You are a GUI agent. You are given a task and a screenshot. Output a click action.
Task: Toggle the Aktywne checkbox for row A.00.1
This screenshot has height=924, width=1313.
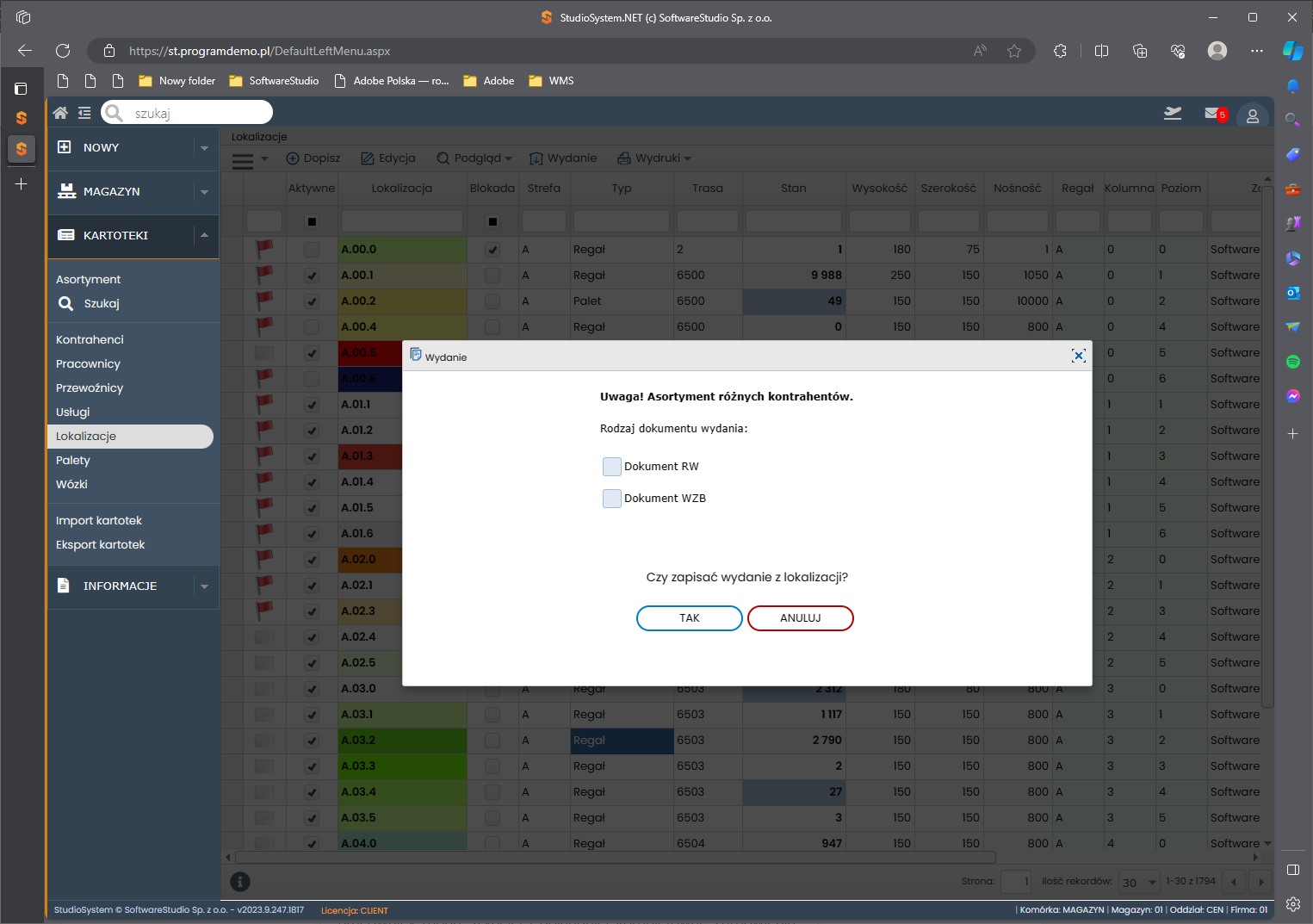coord(312,276)
